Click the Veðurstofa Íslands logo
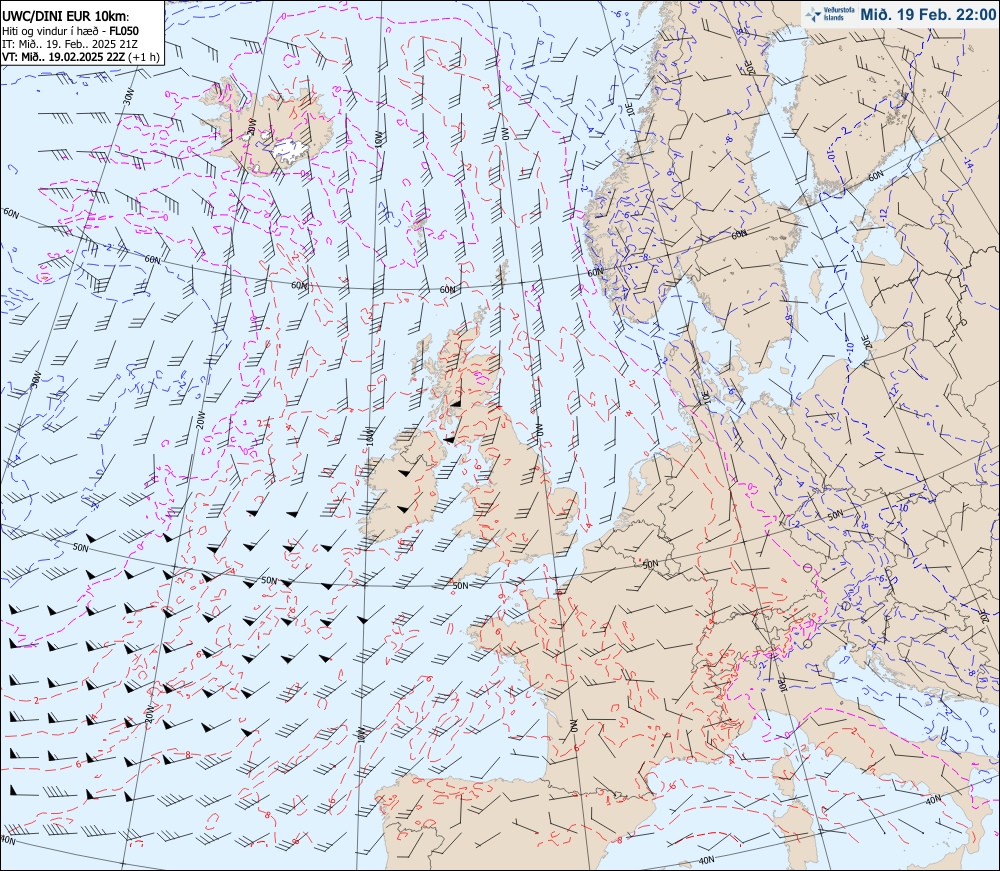The image size is (1000, 871). [829, 14]
